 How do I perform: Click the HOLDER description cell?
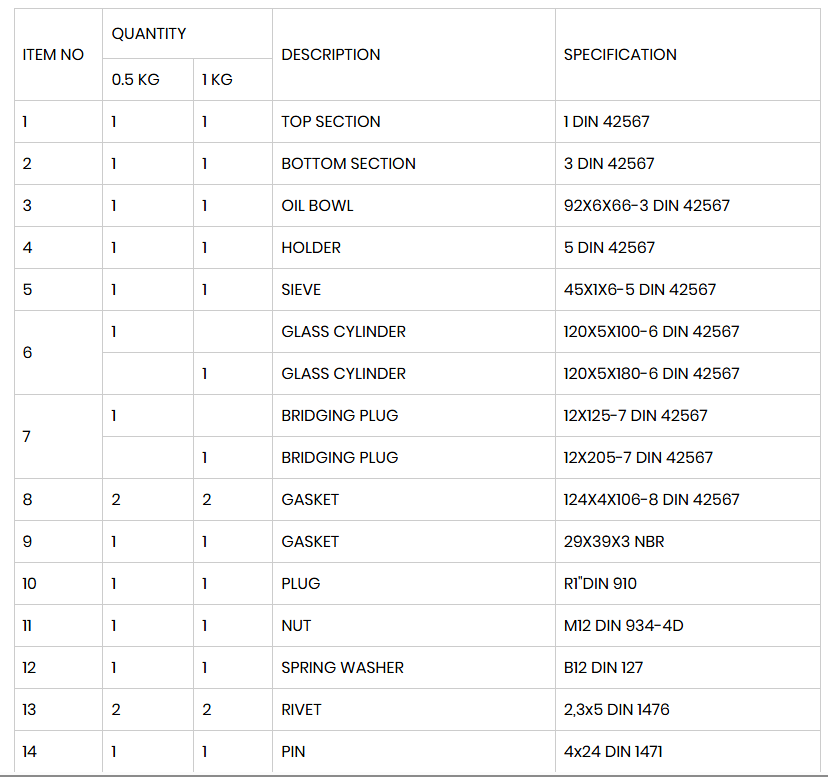click(413, 248)
